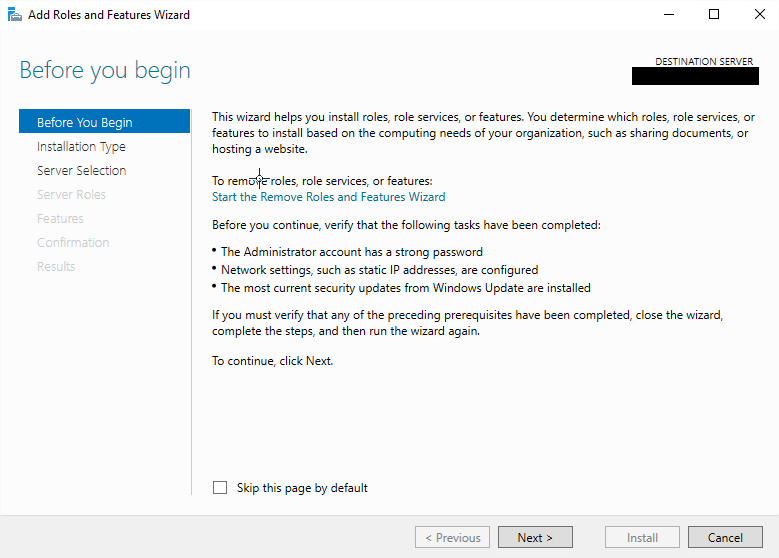
Task: Select the Server Roles step in sidebar
Action: tap(71, 194)
